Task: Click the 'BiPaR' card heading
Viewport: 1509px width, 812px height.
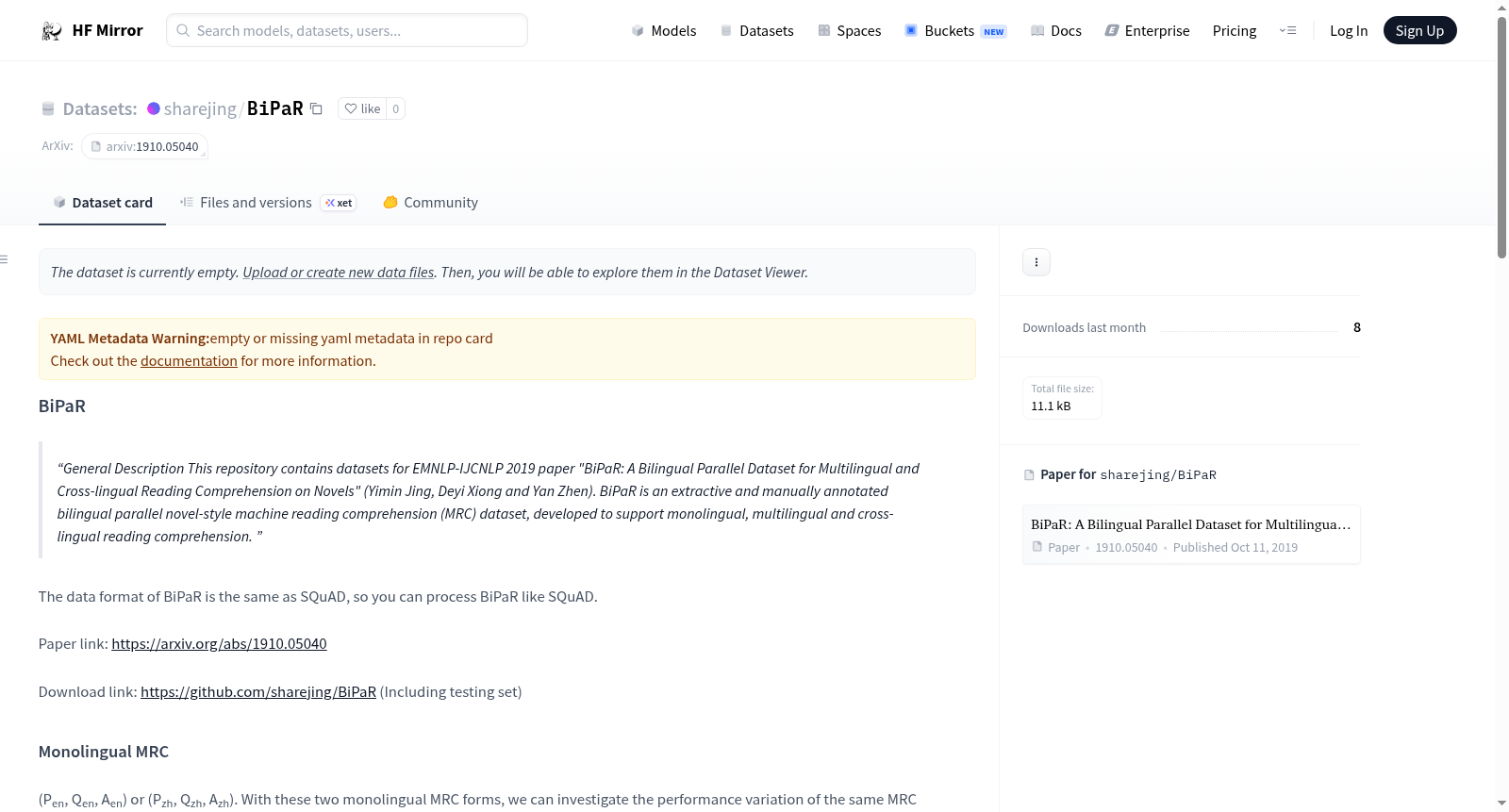Action: coord(62,406)
